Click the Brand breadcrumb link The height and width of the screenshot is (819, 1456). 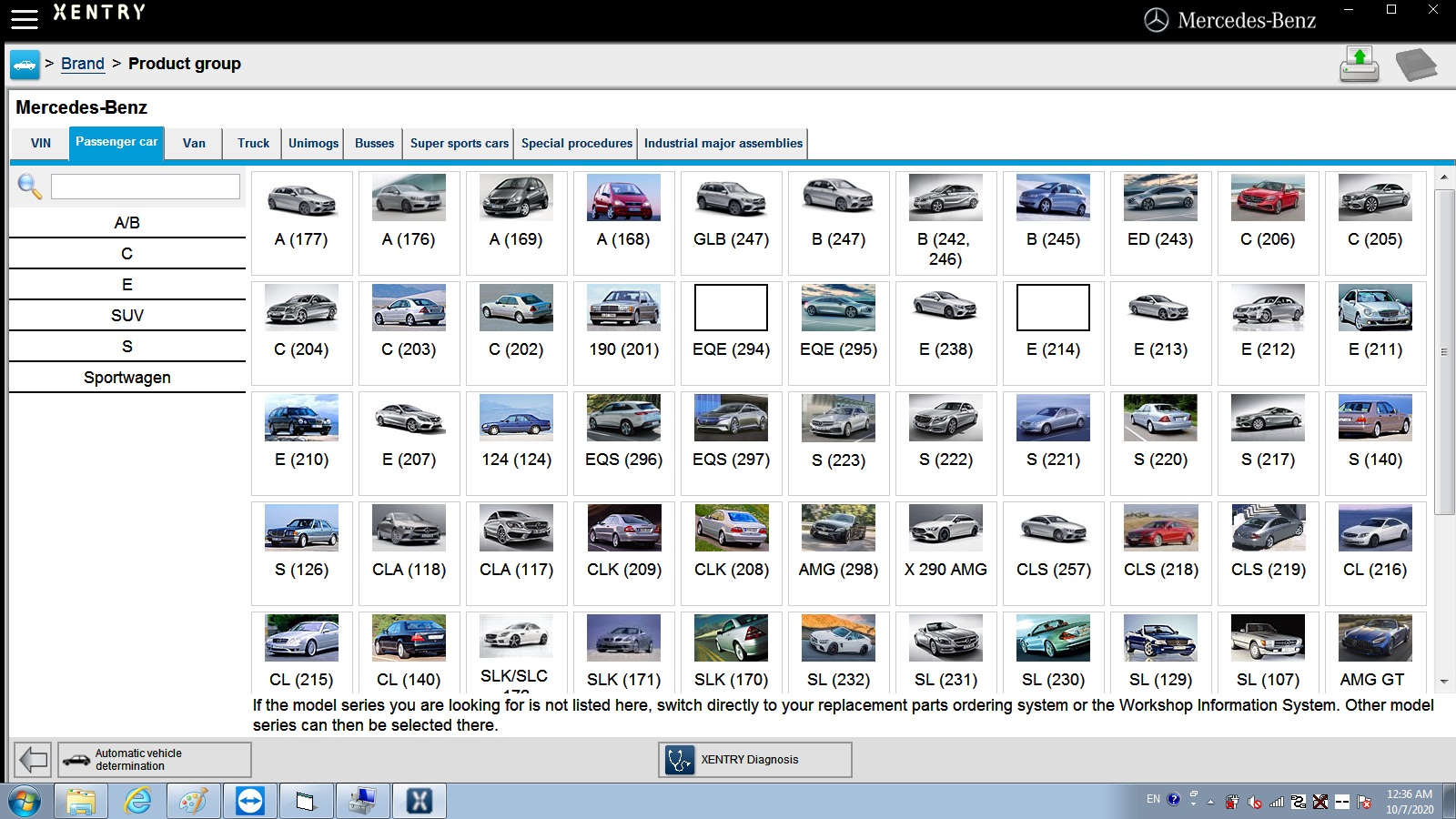pos(83,64)
